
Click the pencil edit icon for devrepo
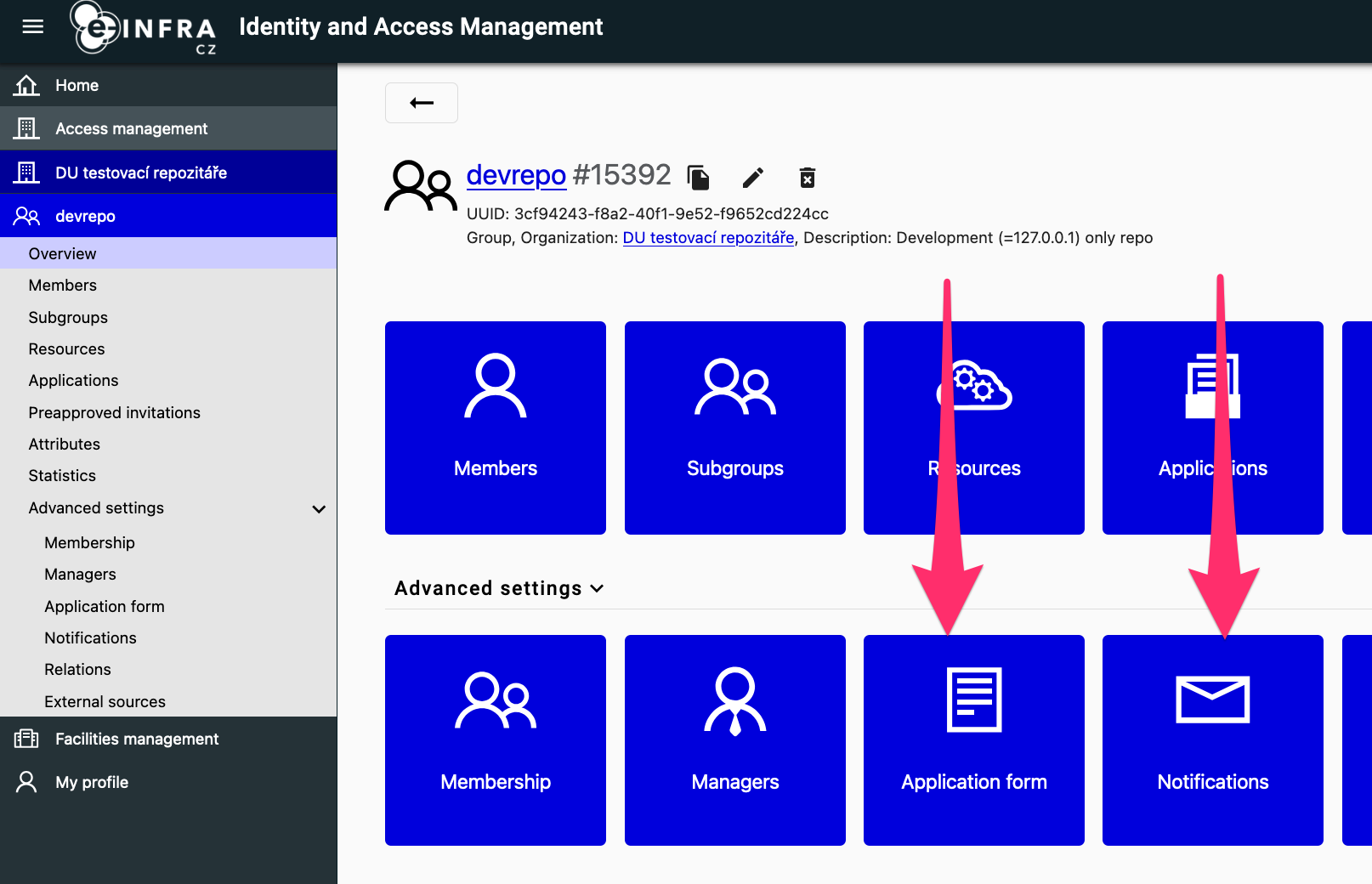753,178
